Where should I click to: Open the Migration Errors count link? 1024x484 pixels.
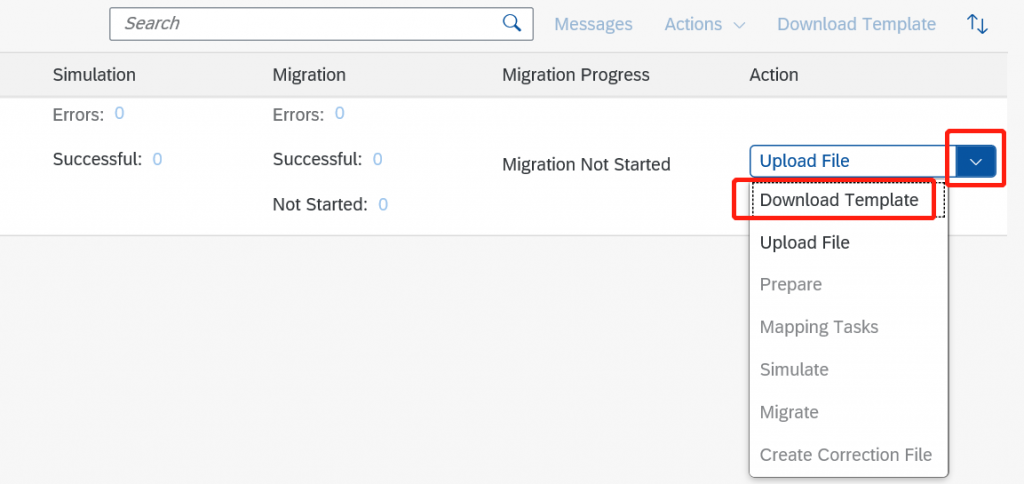click(340, 114)
